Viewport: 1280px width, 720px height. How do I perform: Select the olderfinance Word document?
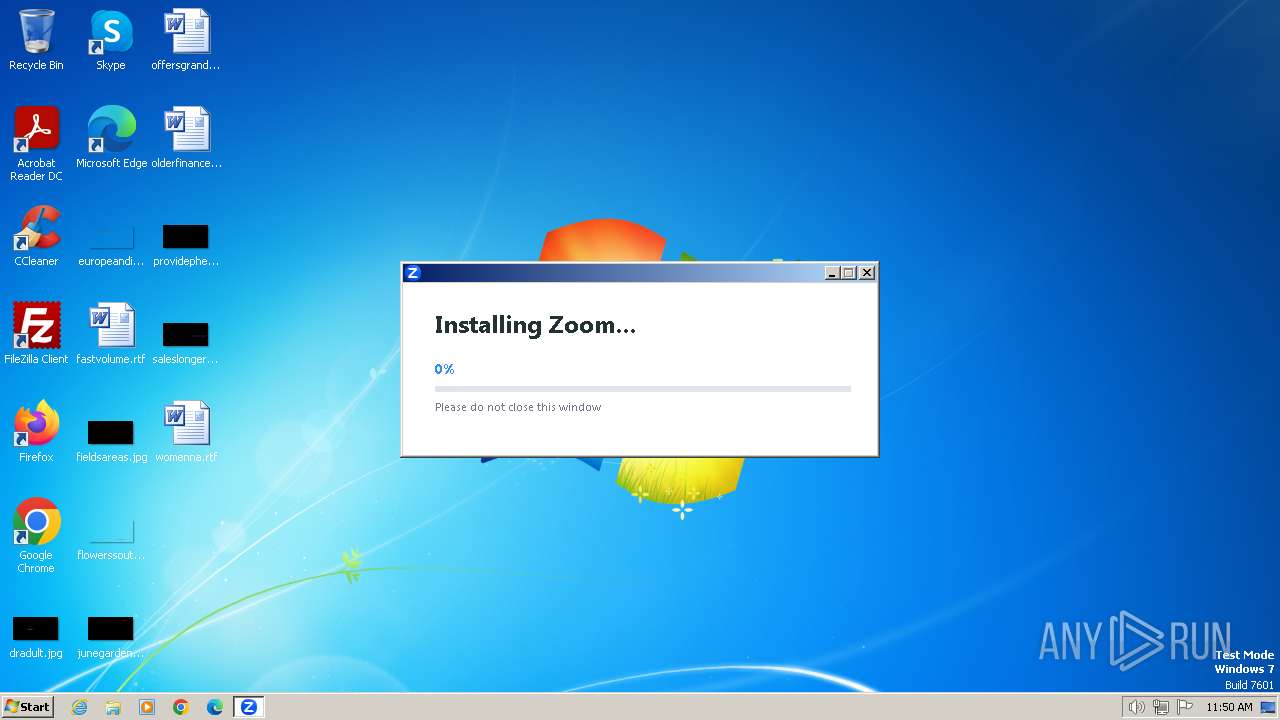(x=186, y=138)
